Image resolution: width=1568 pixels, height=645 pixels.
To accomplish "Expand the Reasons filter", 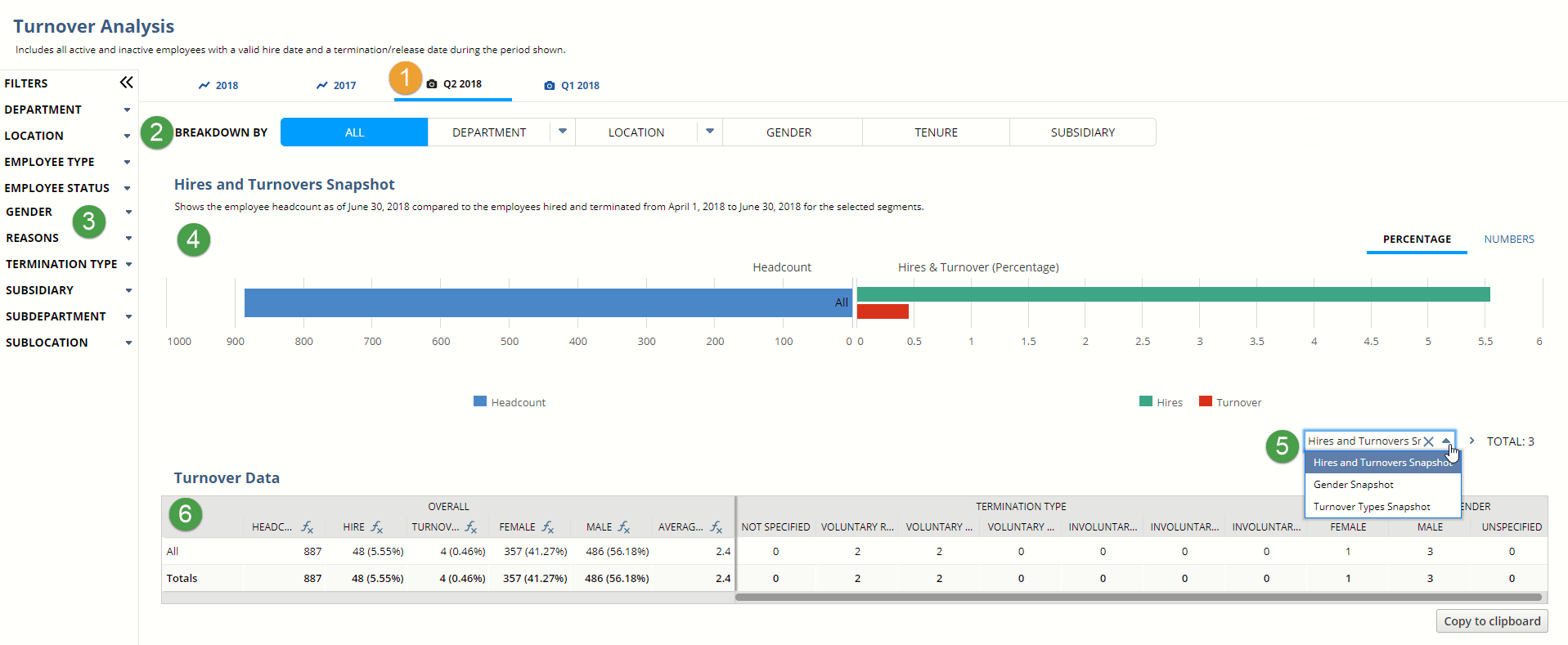I will (128, 238).
